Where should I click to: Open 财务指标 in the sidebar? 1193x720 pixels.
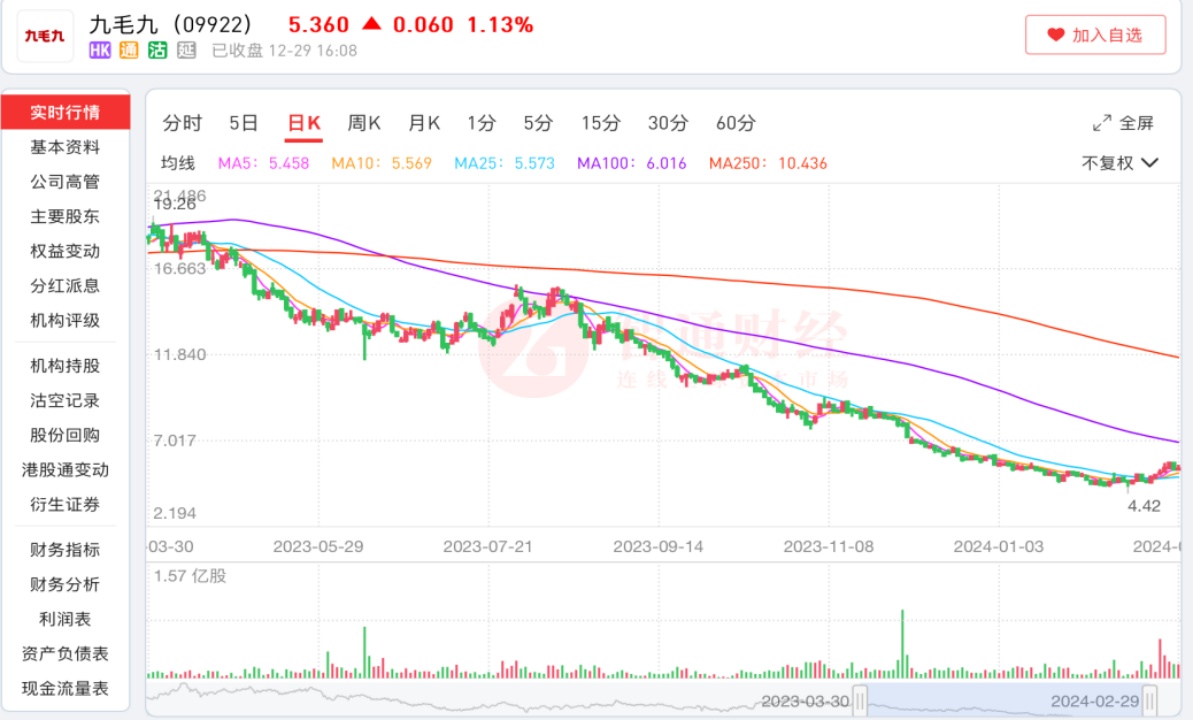click(x=65, y=549)
